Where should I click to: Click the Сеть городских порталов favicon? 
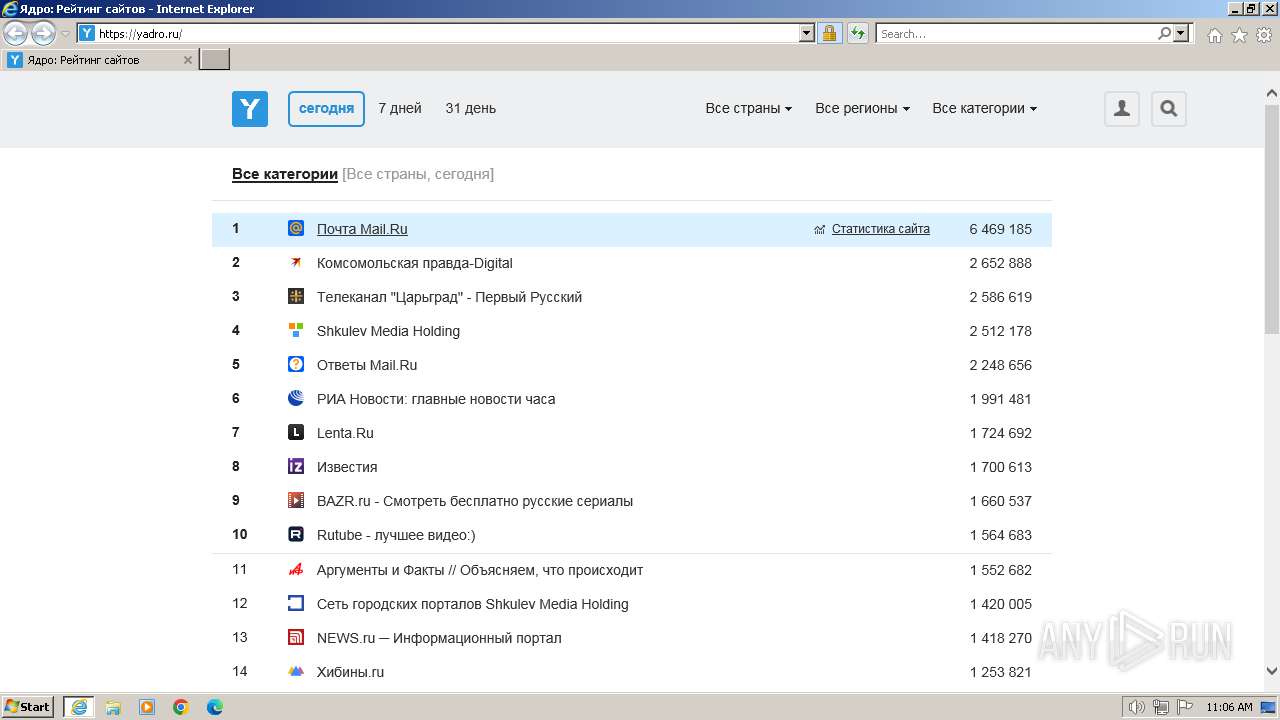pos(296,603)
